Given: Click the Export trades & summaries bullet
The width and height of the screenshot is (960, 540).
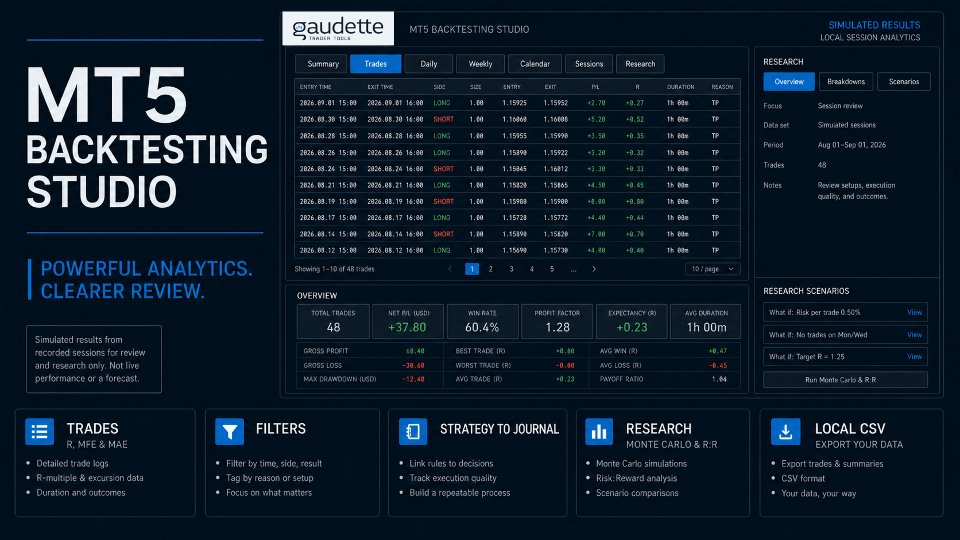Looking at the screenshot, I should (832, 463).
